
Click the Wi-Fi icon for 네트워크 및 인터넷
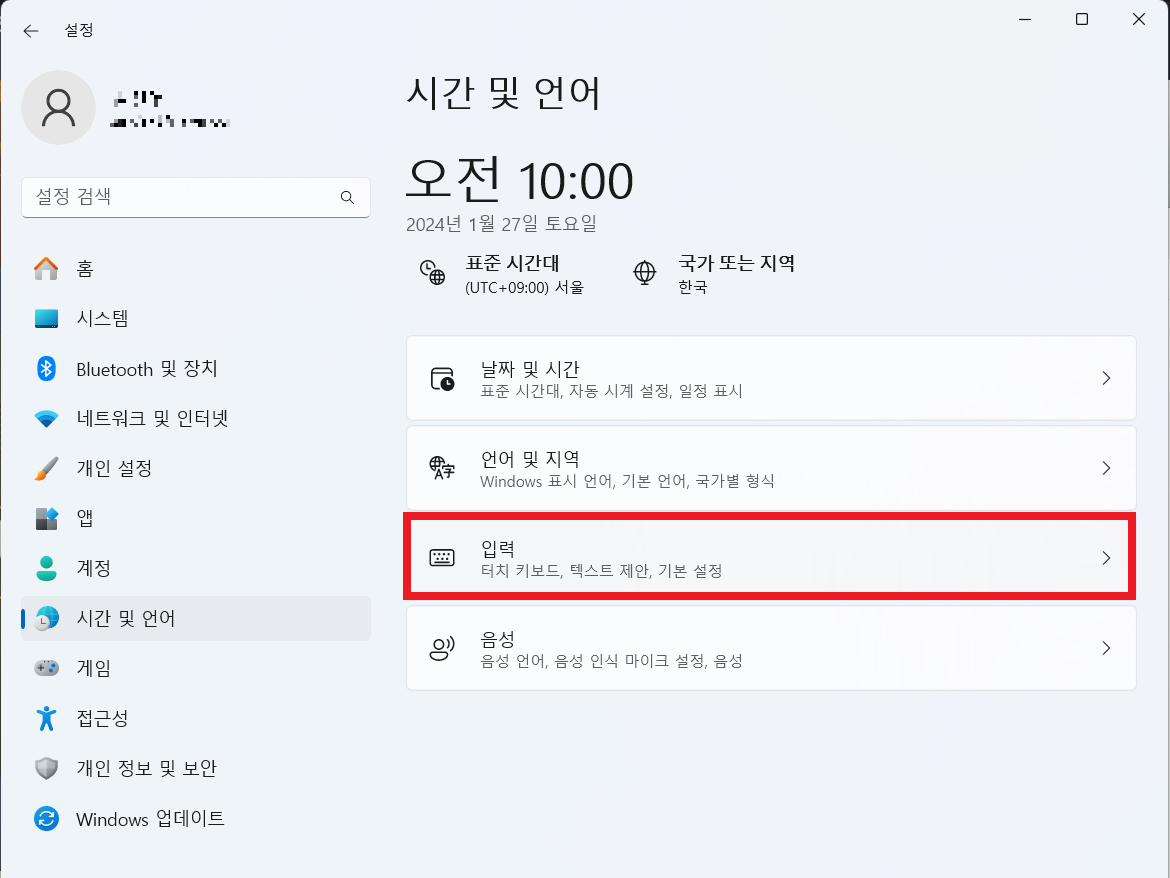[46, 418]
